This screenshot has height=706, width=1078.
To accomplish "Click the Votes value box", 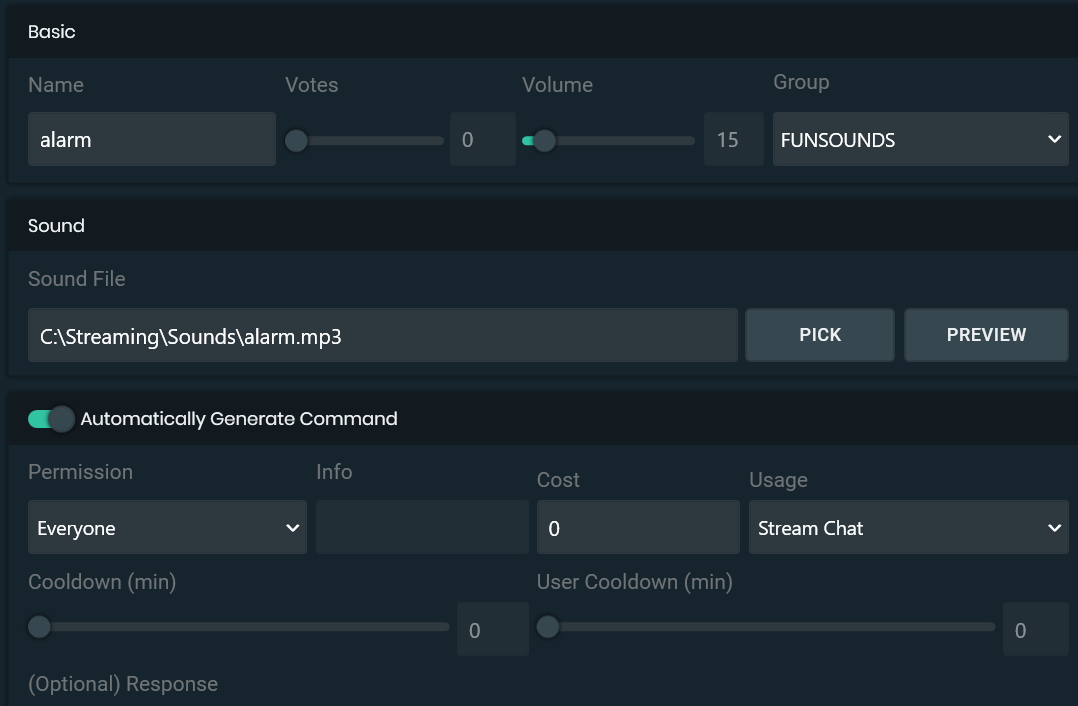I will [482, 140].
